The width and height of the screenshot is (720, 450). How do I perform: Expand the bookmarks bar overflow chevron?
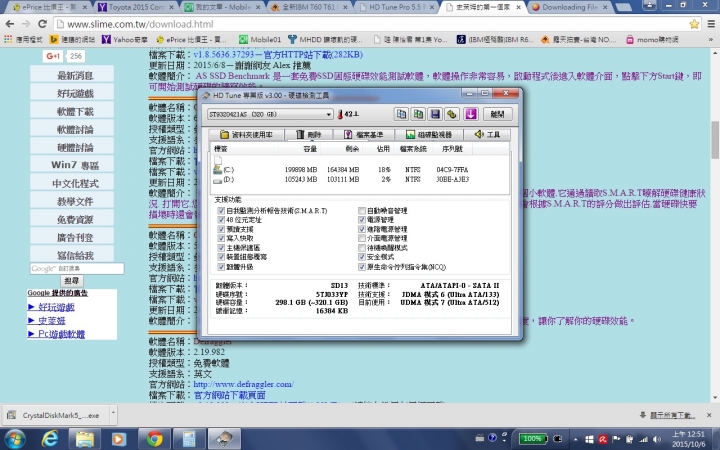click(x=711, y=40)
